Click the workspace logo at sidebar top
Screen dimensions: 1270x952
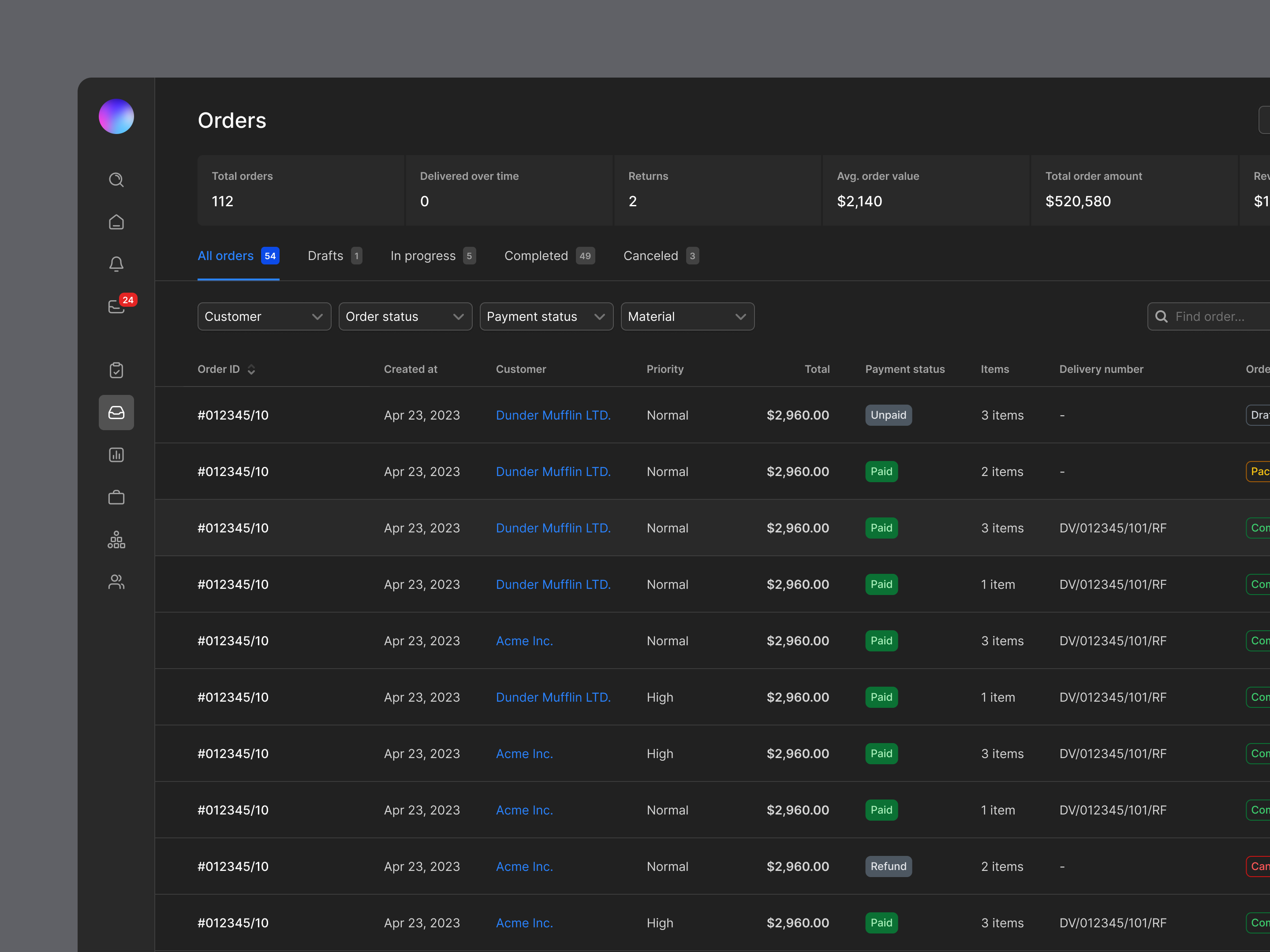pos(116,116)
